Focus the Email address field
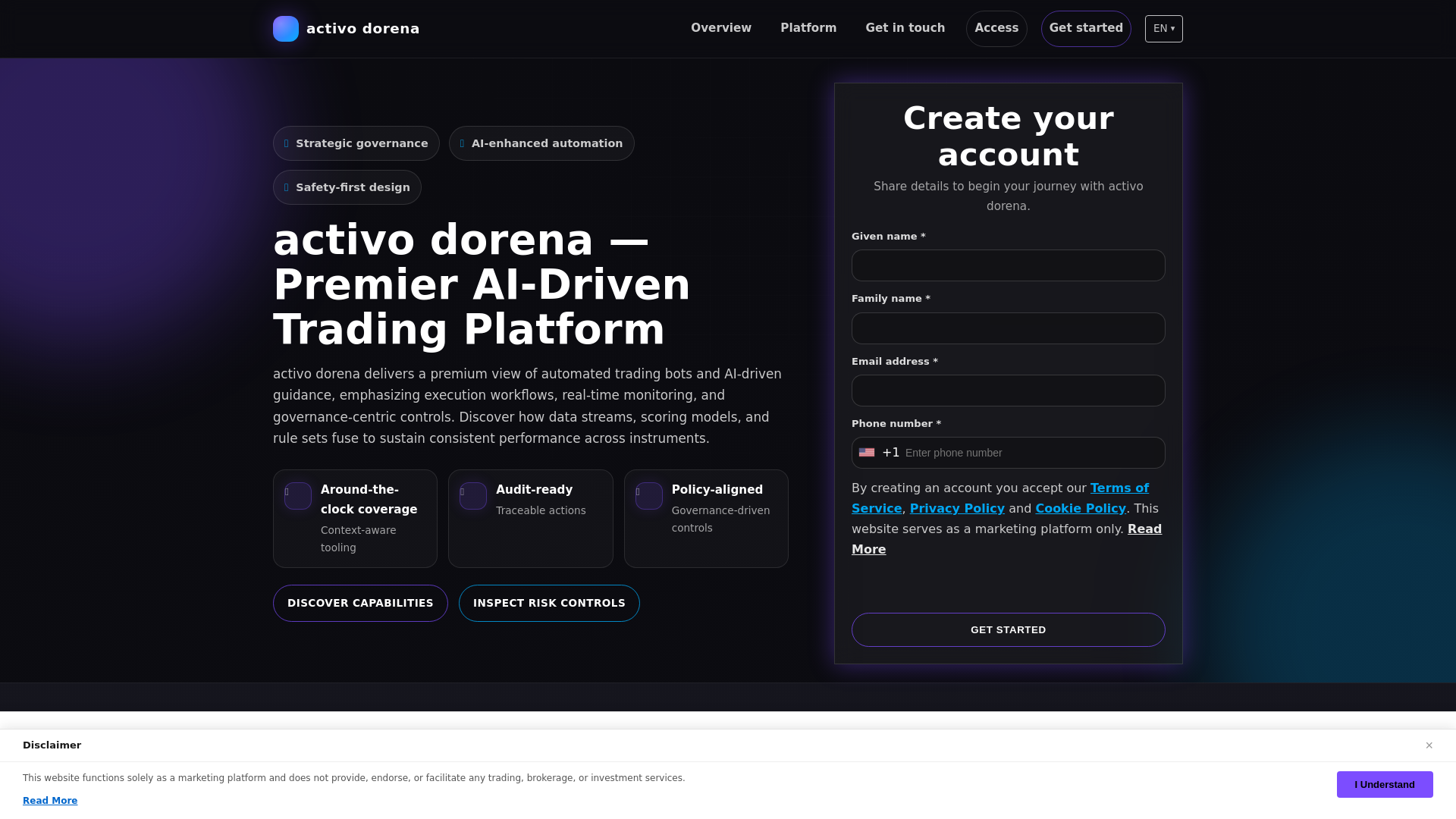Viewport: 1456px width, 819px height. tap(1009, 391)
